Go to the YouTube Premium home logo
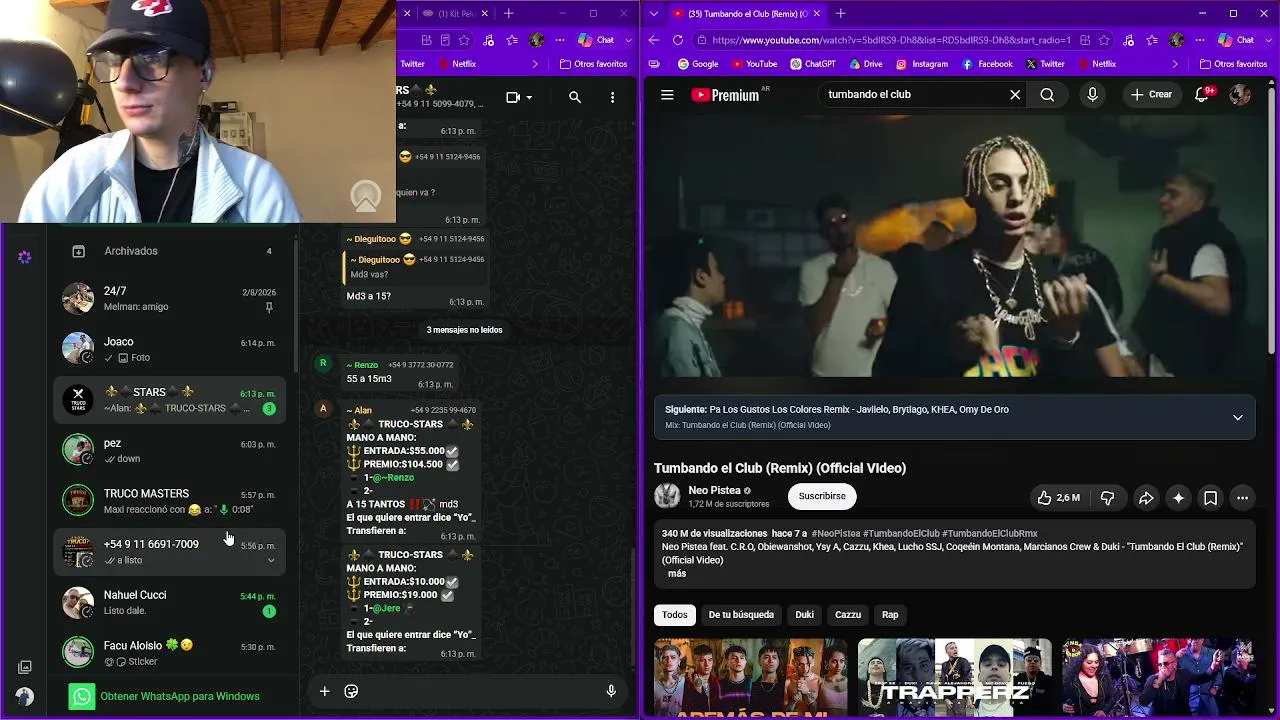The image size is (1280, 720). [725, 95]
